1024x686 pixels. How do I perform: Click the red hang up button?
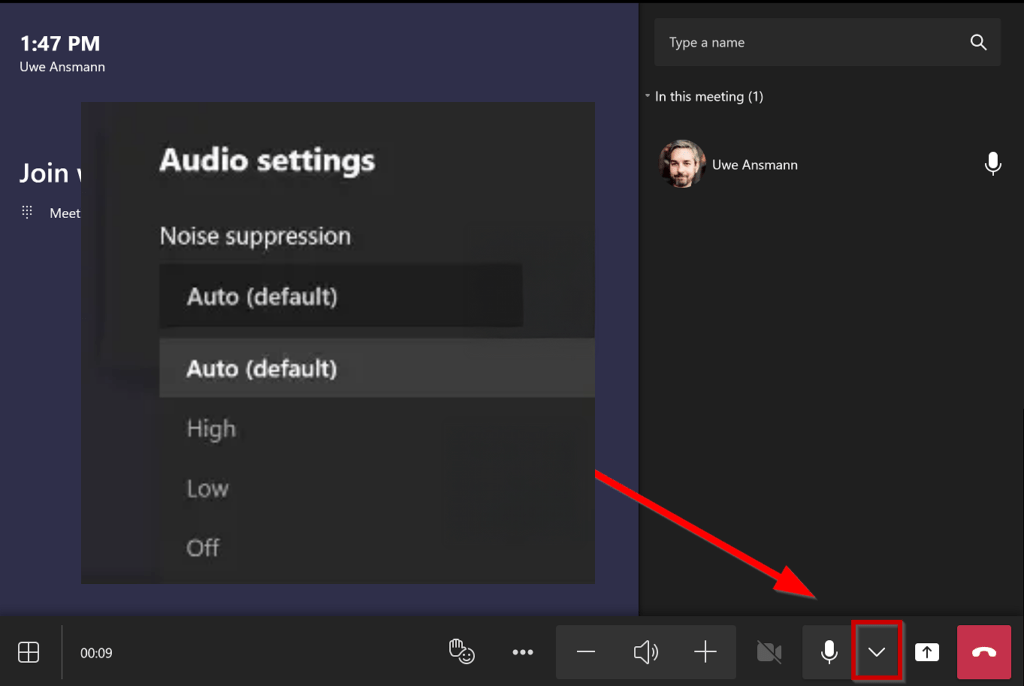984,653
